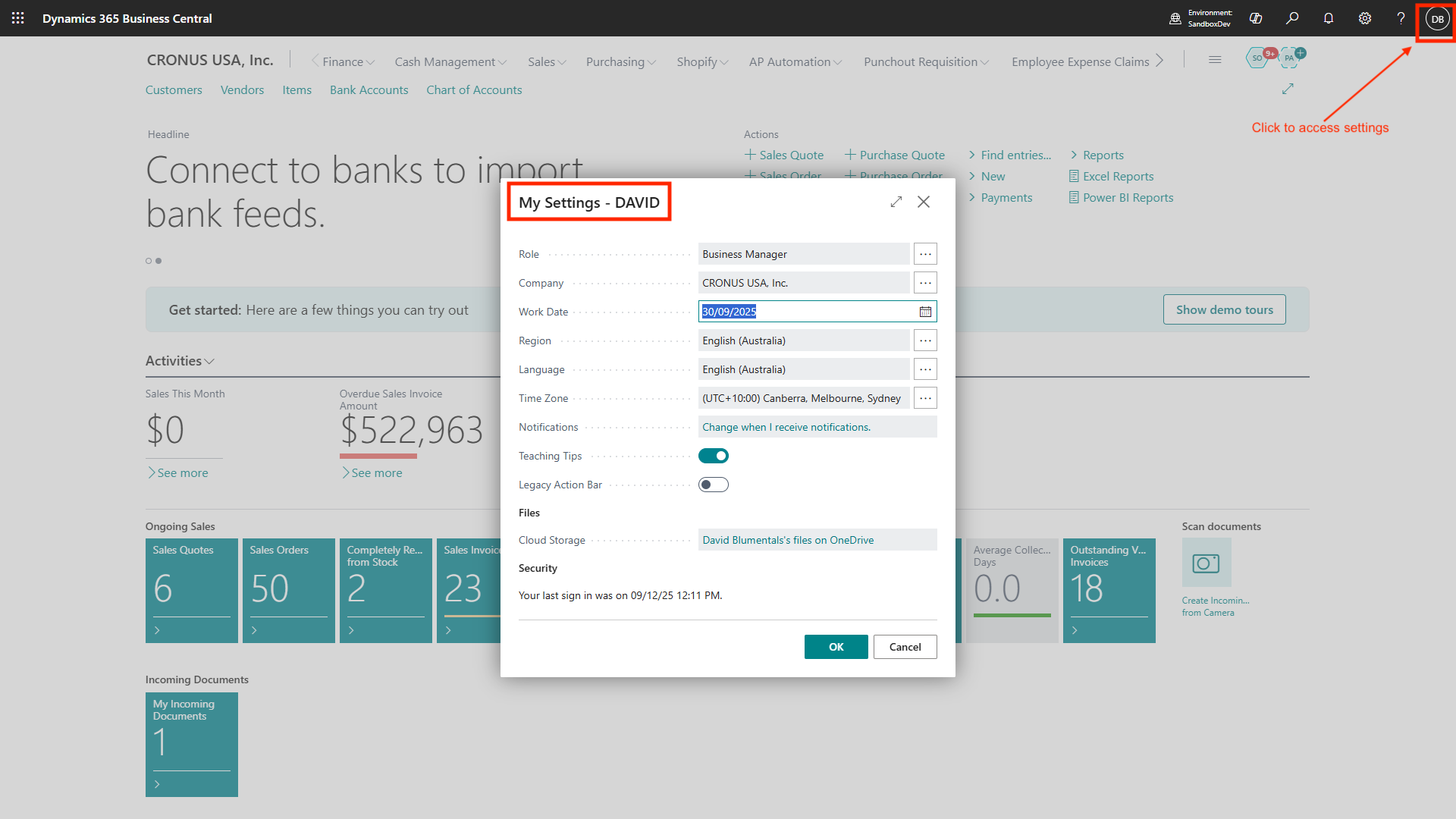Open the notifications bell icon
The height and width of the screenshot is (819, 1456).
(1329, 18)
